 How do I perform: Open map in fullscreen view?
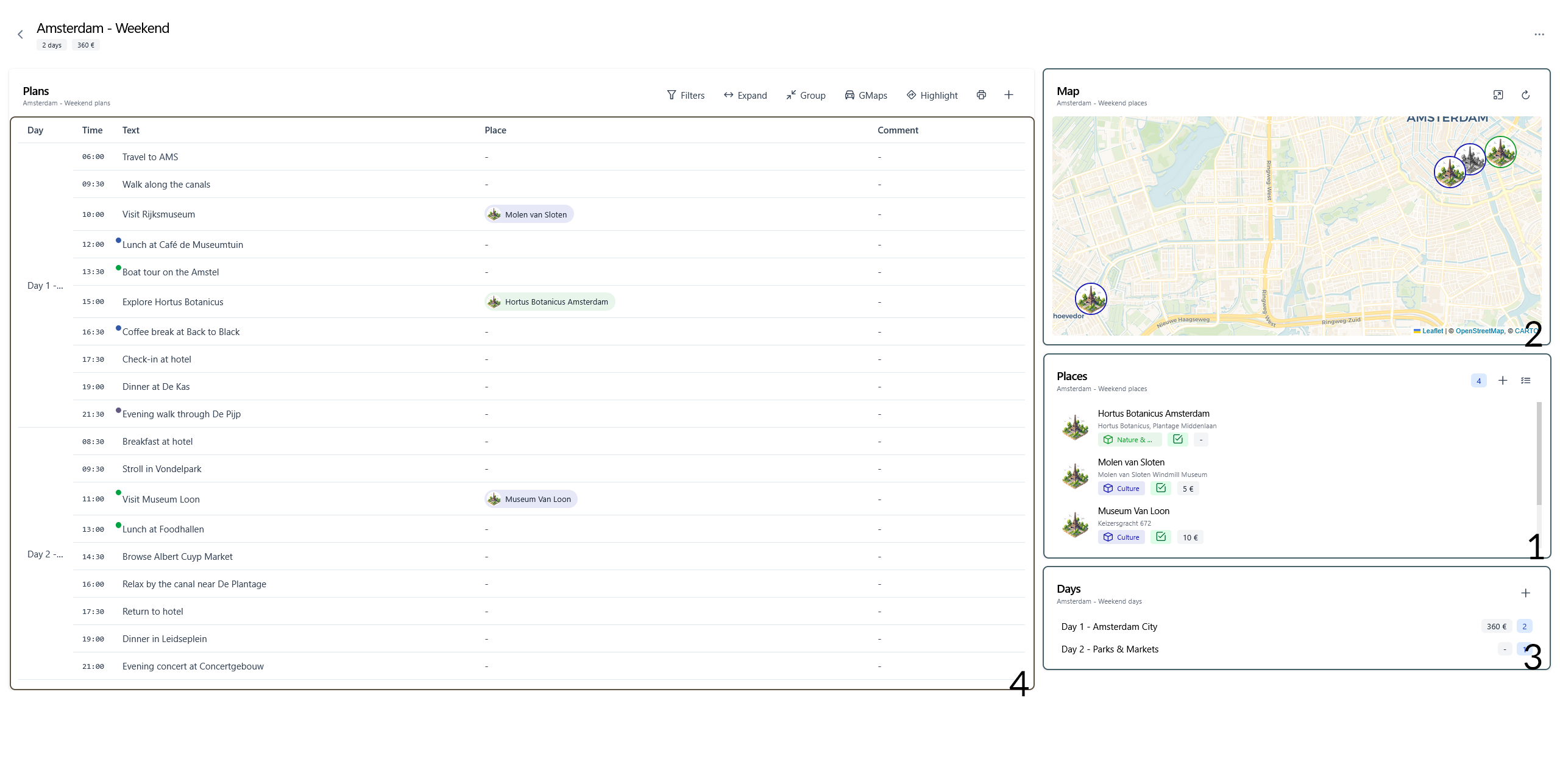pyautogui.click(x=1498, y=95)
